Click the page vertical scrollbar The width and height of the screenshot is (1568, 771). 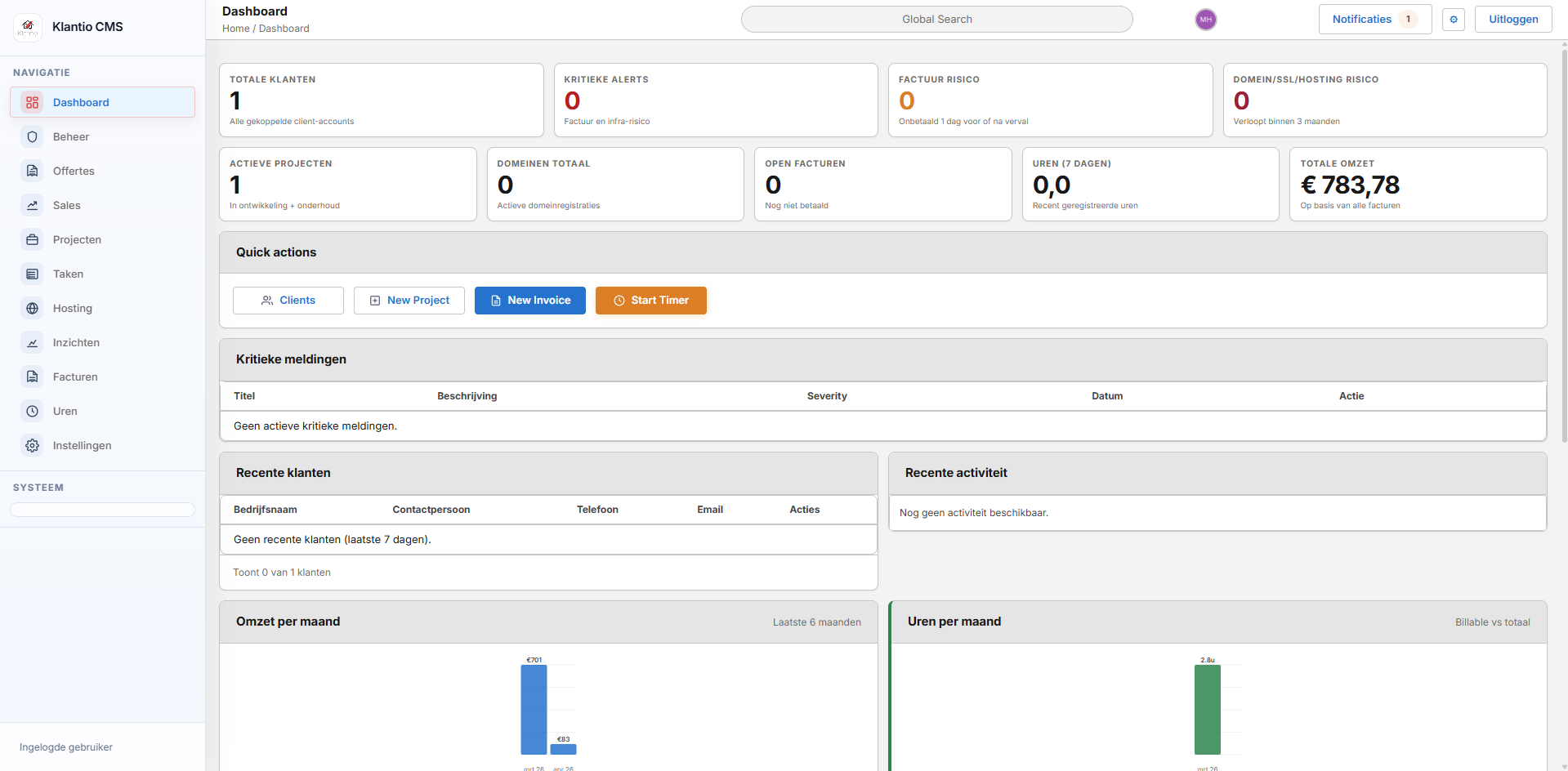[x=1564, y=245]
